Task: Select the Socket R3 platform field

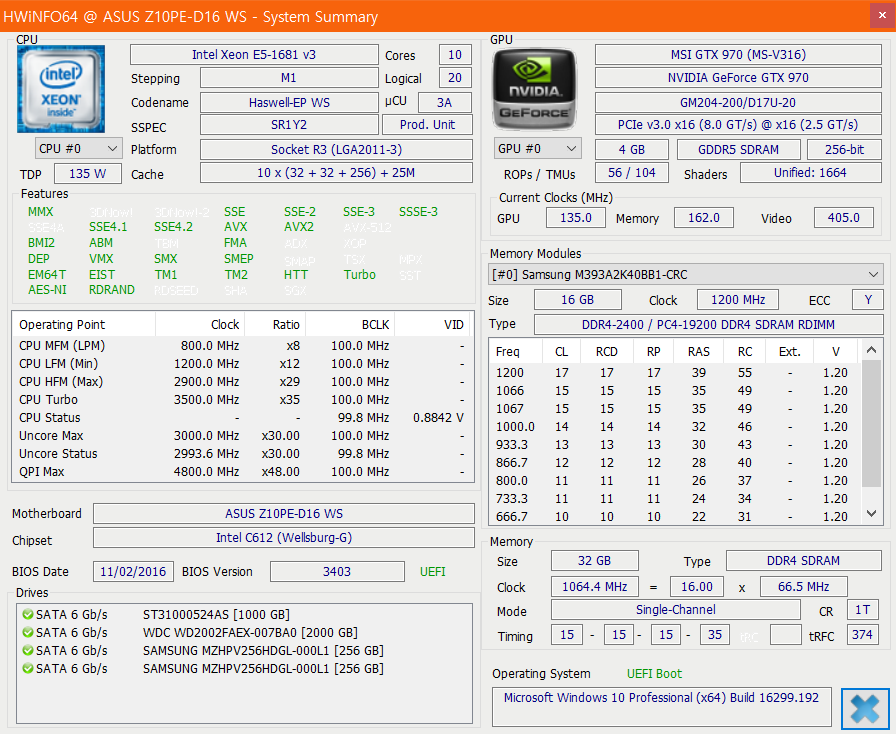Action: [337, 150]
